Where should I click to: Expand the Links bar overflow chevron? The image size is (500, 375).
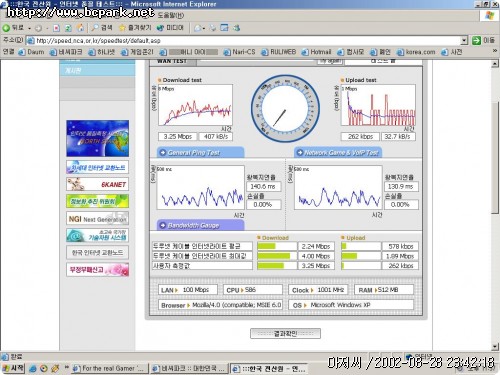495,51
